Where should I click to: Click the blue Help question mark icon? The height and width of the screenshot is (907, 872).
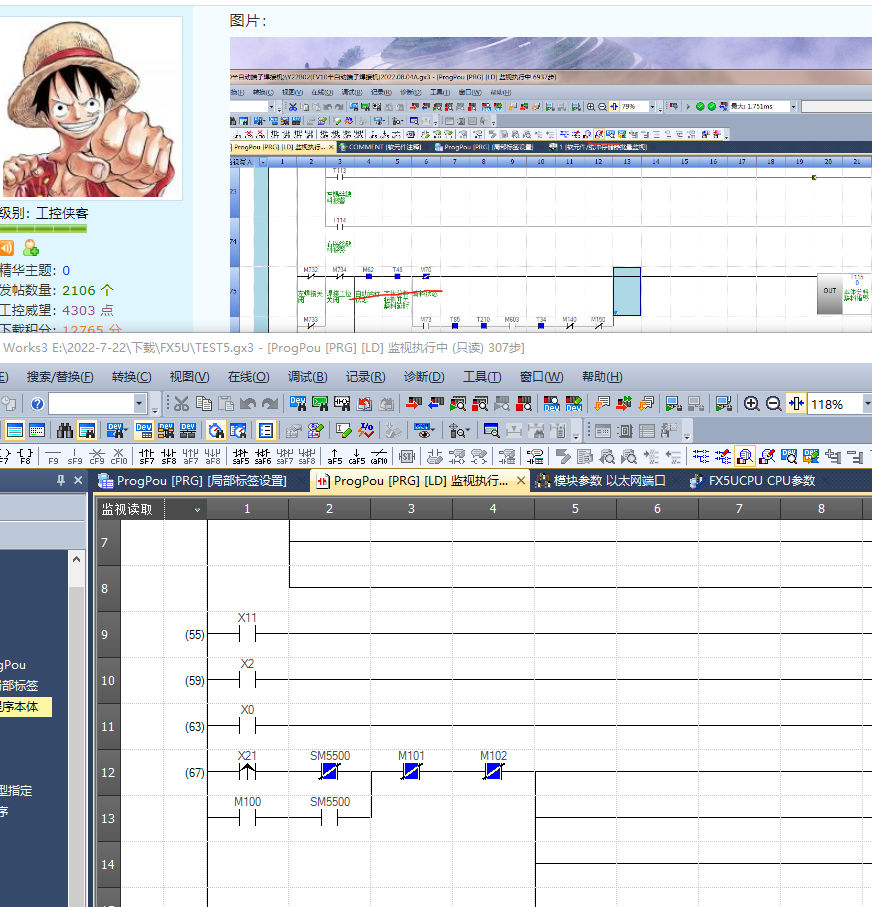[37, 404]
